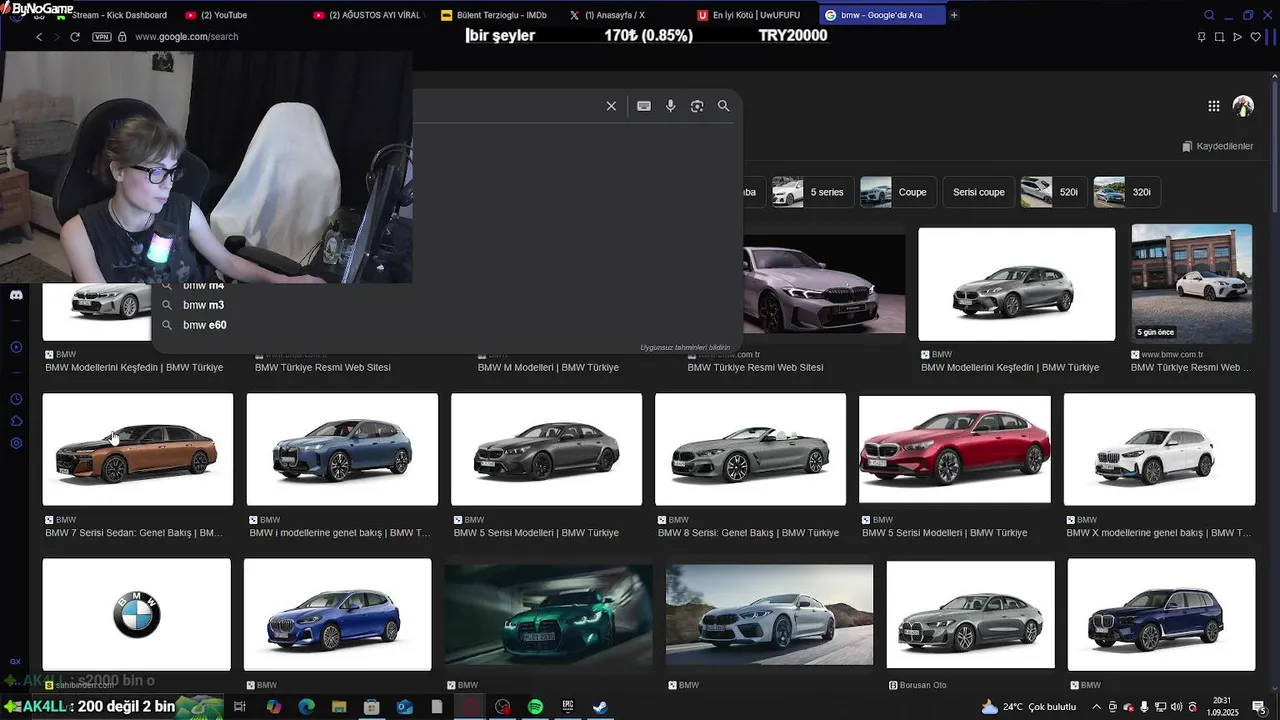Open the taskbar notification center icon
The width and height of the screenshot is (1280, 720).
[1259, 707]
